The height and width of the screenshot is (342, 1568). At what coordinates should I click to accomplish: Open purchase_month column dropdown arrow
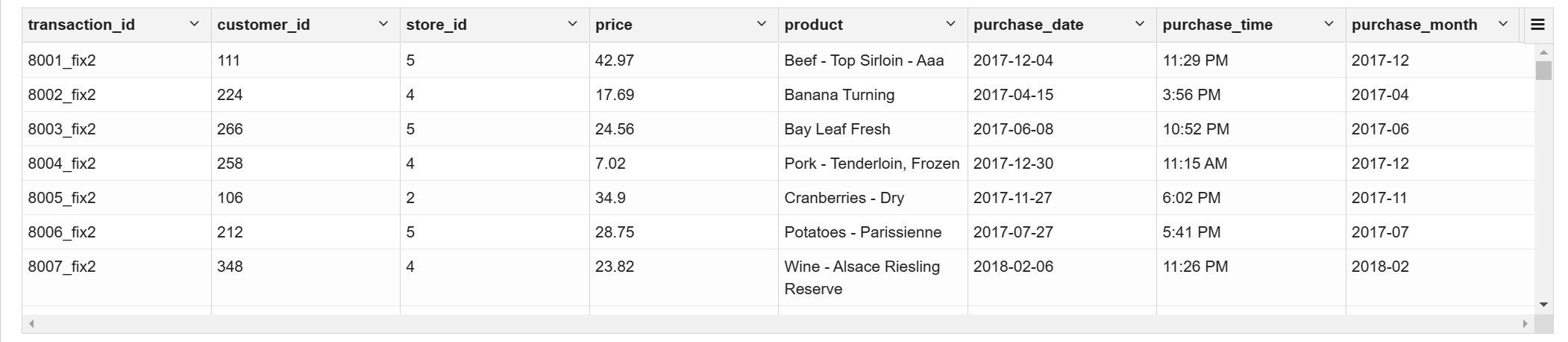pos(1503,25)
